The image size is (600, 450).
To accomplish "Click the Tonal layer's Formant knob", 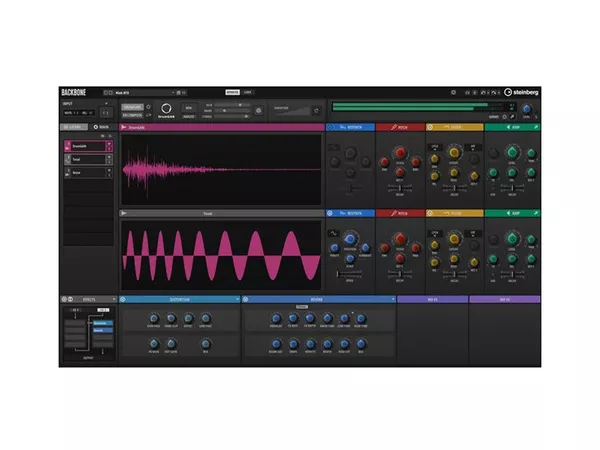I will (x=365, y=248).
